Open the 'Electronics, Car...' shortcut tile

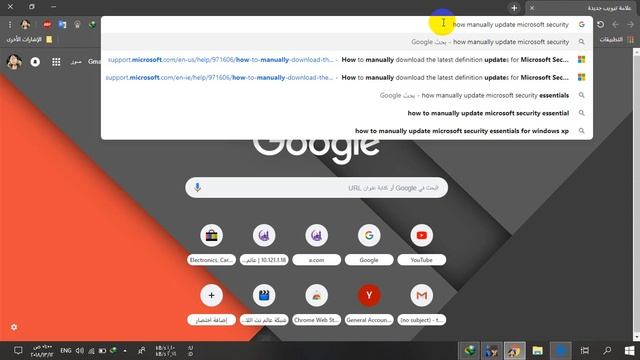click(x=211, y=244)
